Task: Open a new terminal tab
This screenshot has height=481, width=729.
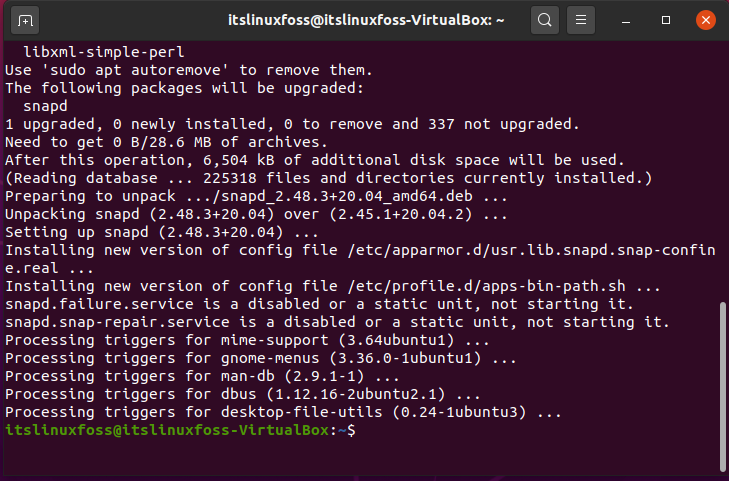Action: (x=25, y=20)
